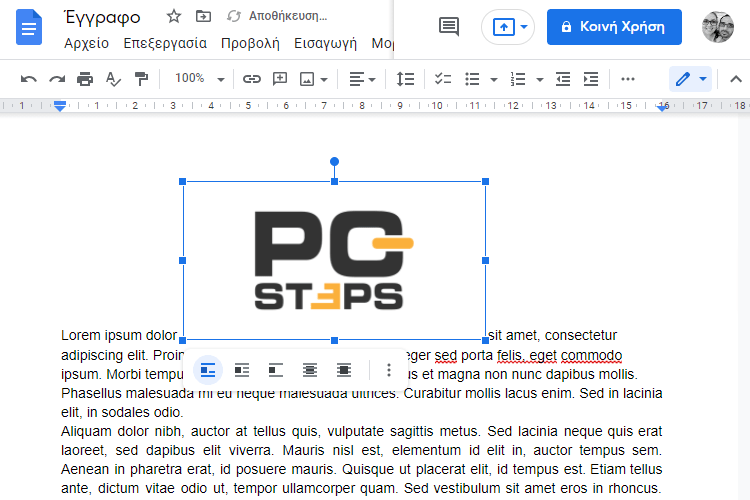
Task: Click the Αποθήκευση status text
Action: [288, 16]
